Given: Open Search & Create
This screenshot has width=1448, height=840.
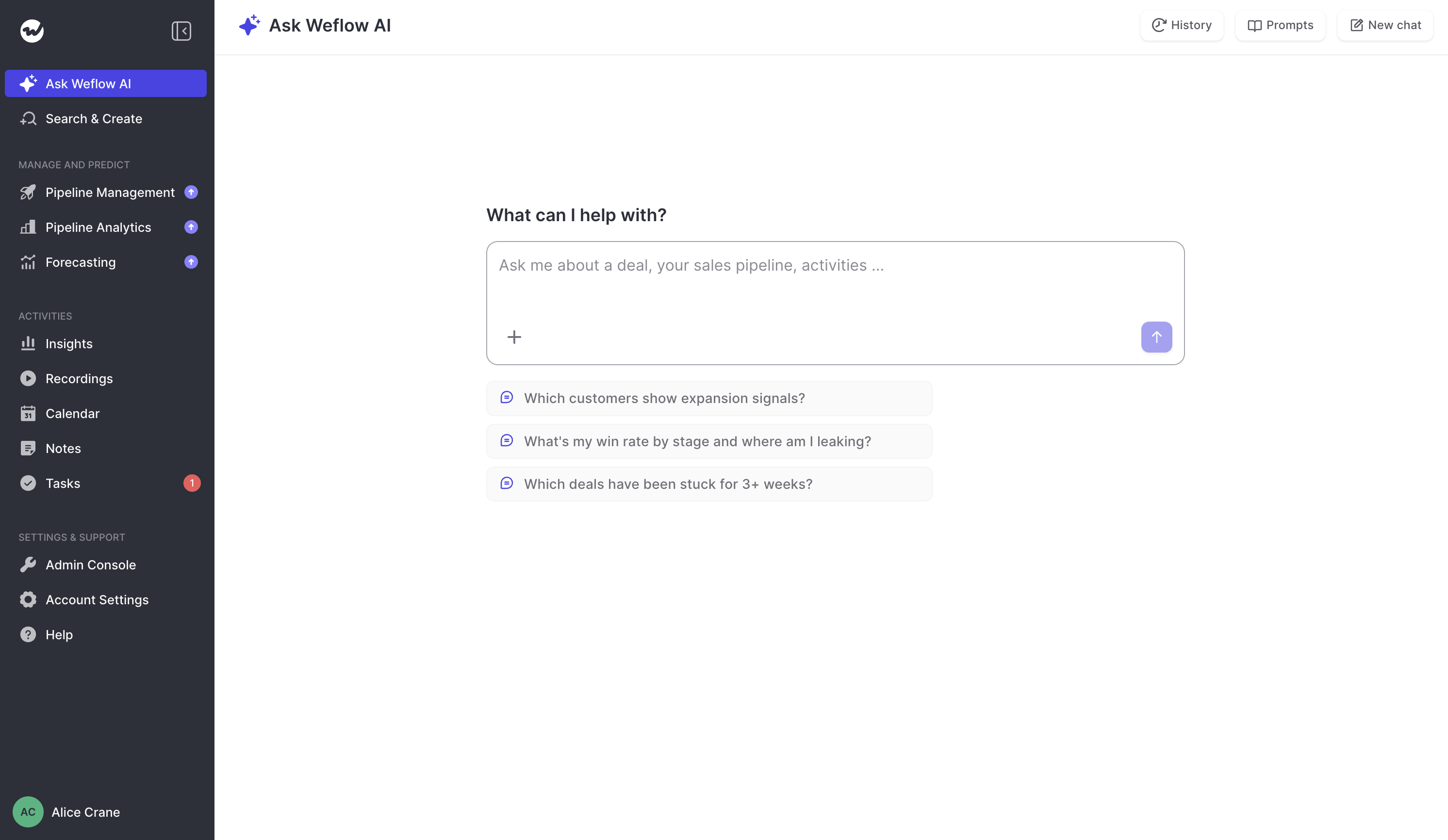Looking at the screenshot, I should coord(106,119).
